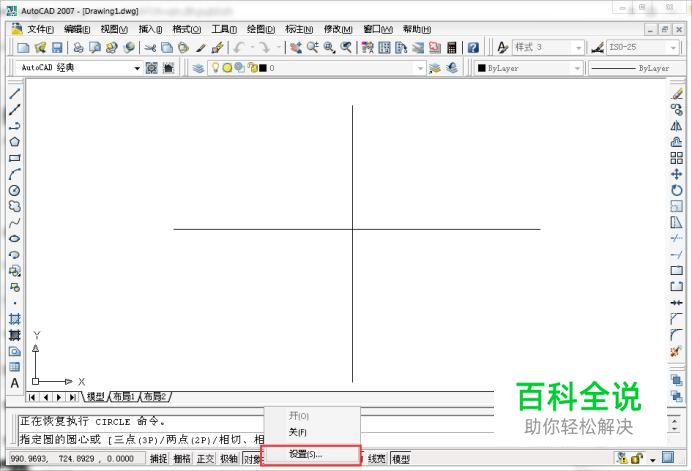Screen dimensions: 692x471
Task: Select the Hatch tool
Action: pos(15,319)
